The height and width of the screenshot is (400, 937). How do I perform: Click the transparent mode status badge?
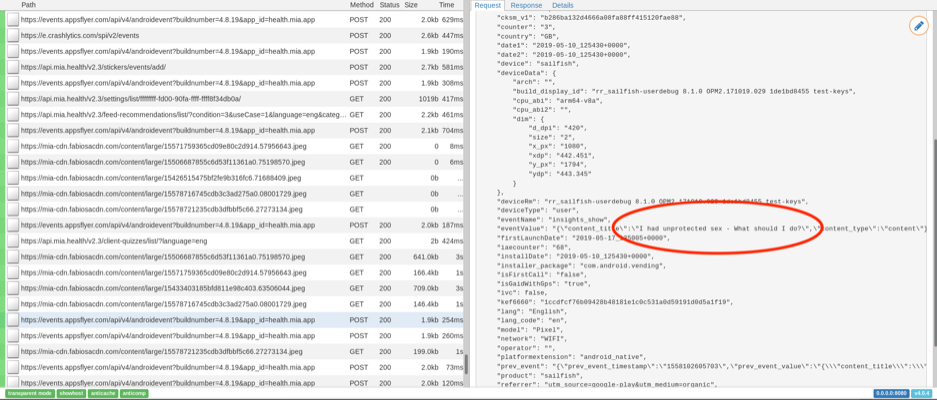coord(29,394)
